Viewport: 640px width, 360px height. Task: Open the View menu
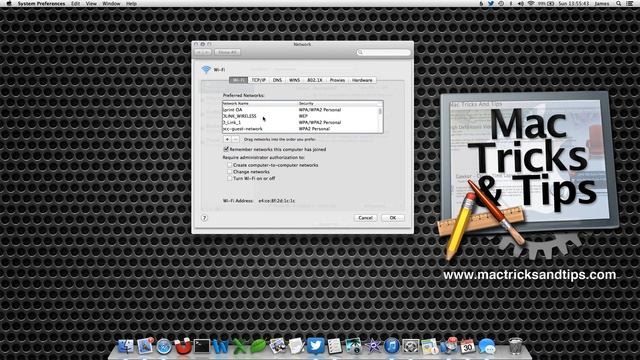(x=91, y=3)
